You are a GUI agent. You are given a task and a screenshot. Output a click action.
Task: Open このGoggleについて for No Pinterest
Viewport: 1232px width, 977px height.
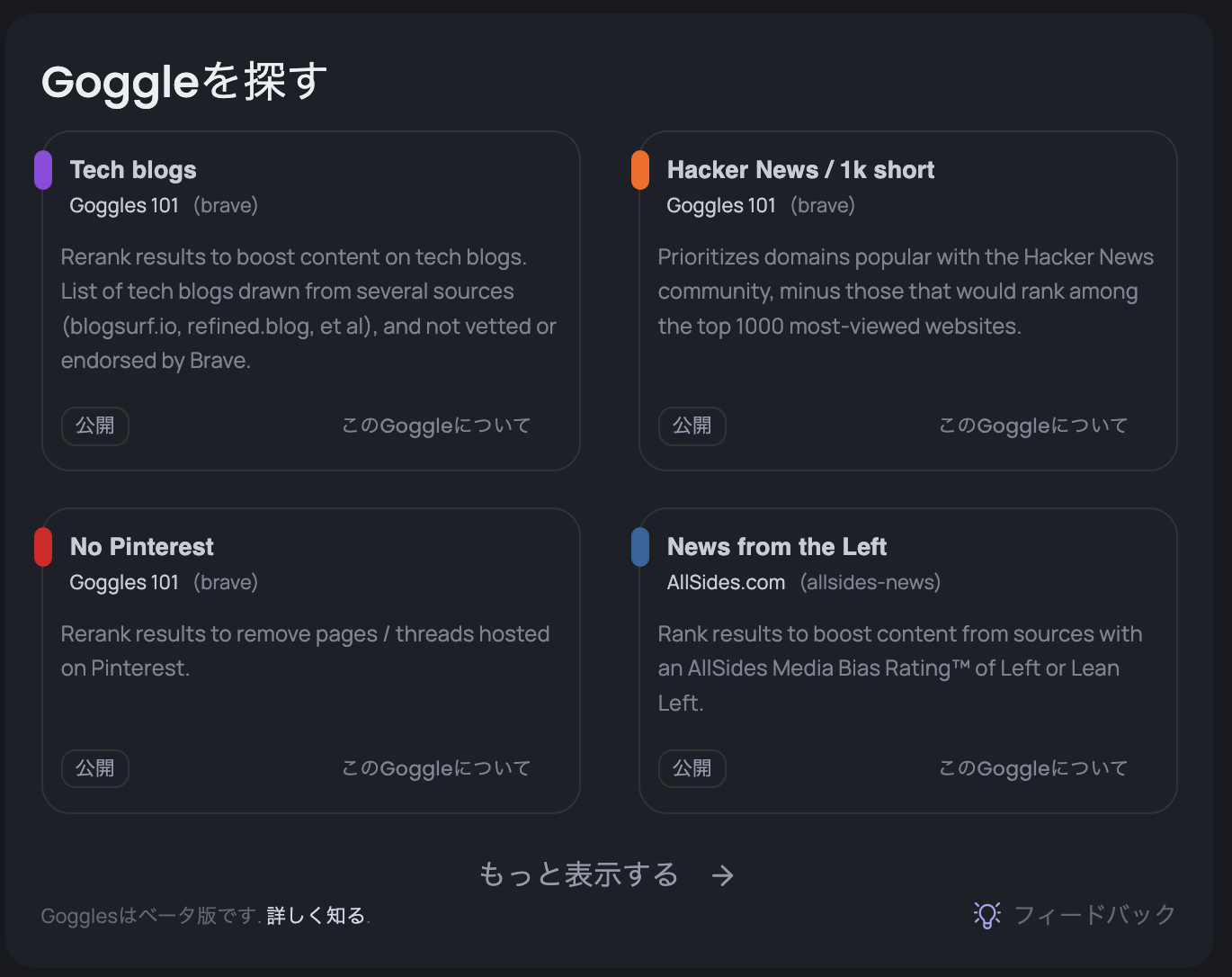[x=436, y=768]
